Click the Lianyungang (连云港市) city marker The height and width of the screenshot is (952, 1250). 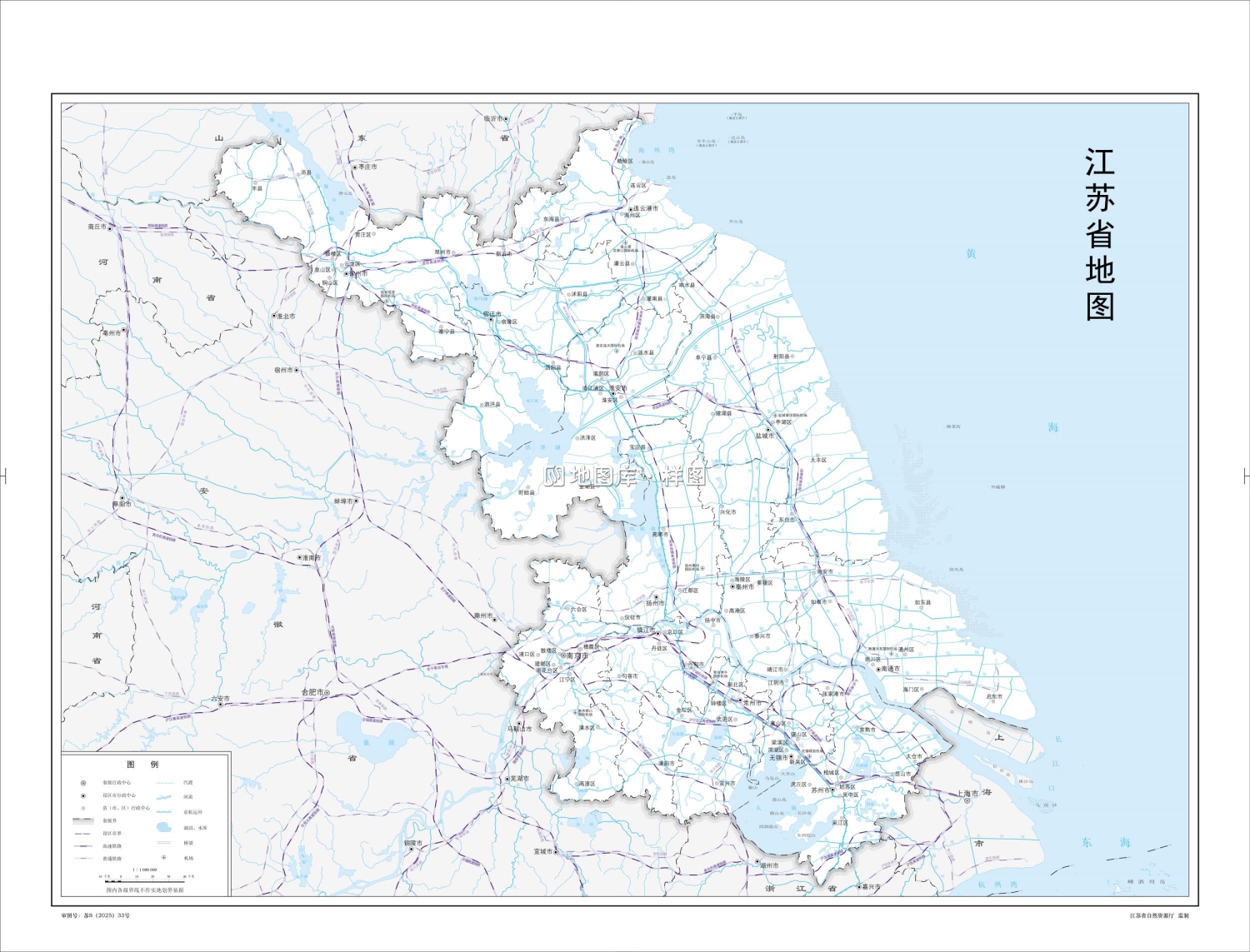pyautogui.click(x=630, y=209)
